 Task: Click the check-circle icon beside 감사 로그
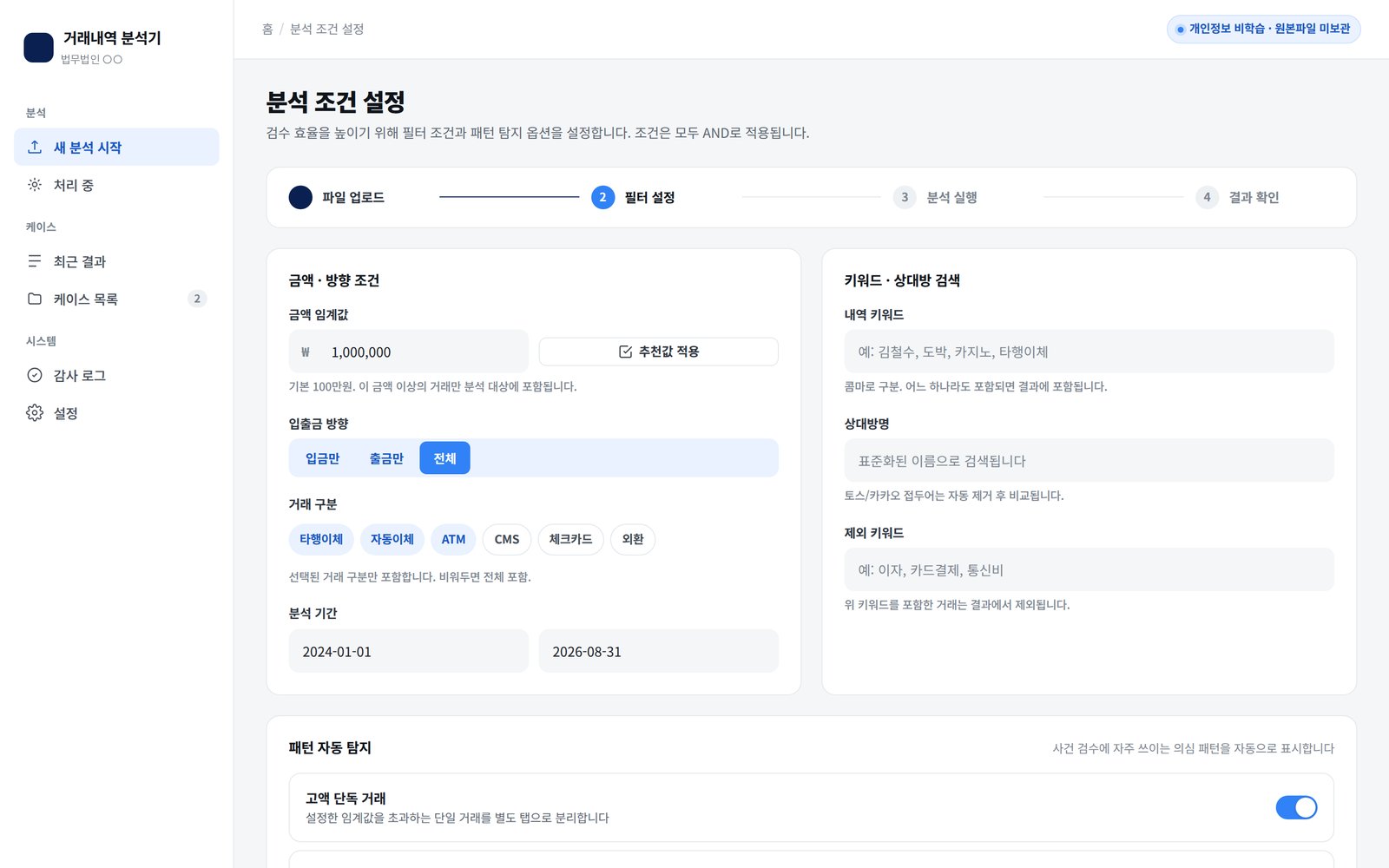click(x=35, y=375)
